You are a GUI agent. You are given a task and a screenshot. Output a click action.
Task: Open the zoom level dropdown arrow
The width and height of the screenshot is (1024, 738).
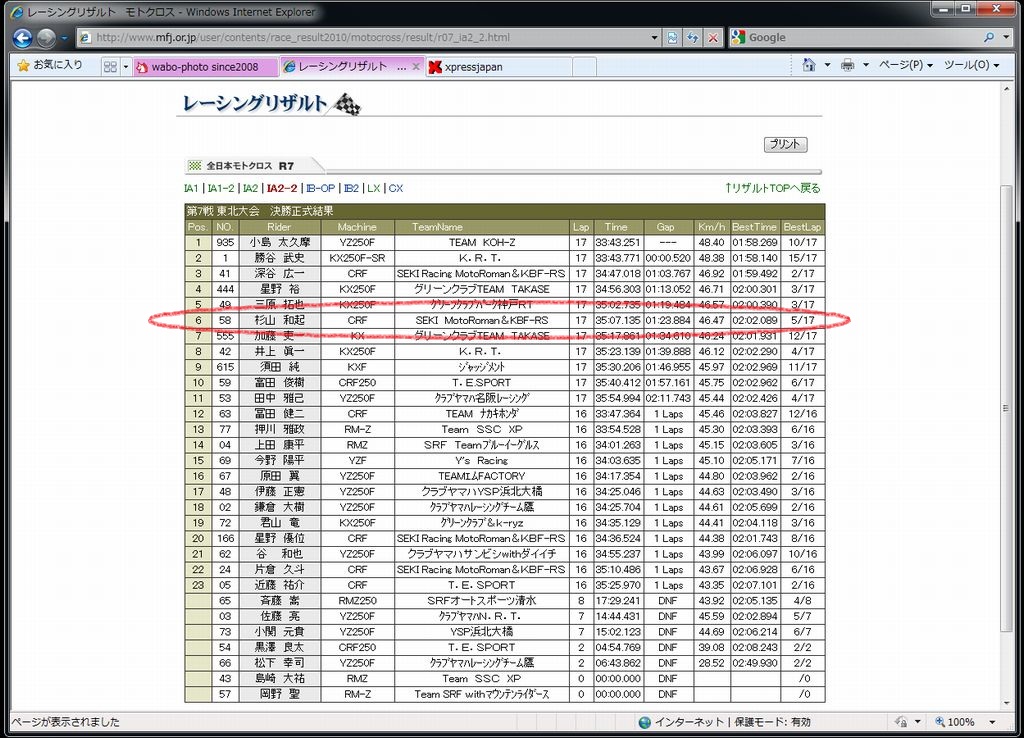point(992,722)
